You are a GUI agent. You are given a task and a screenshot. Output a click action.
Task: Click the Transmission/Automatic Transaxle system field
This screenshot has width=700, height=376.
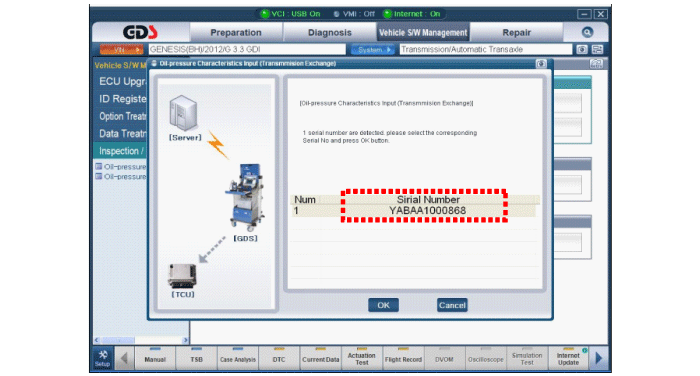pos(485,50)
